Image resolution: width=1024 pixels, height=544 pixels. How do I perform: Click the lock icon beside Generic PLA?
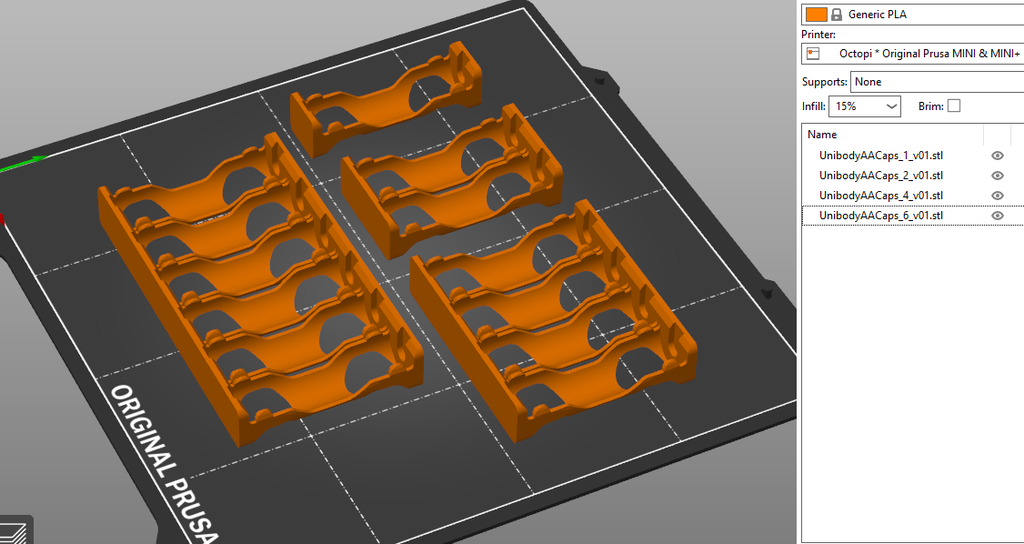tap(837, 14)
